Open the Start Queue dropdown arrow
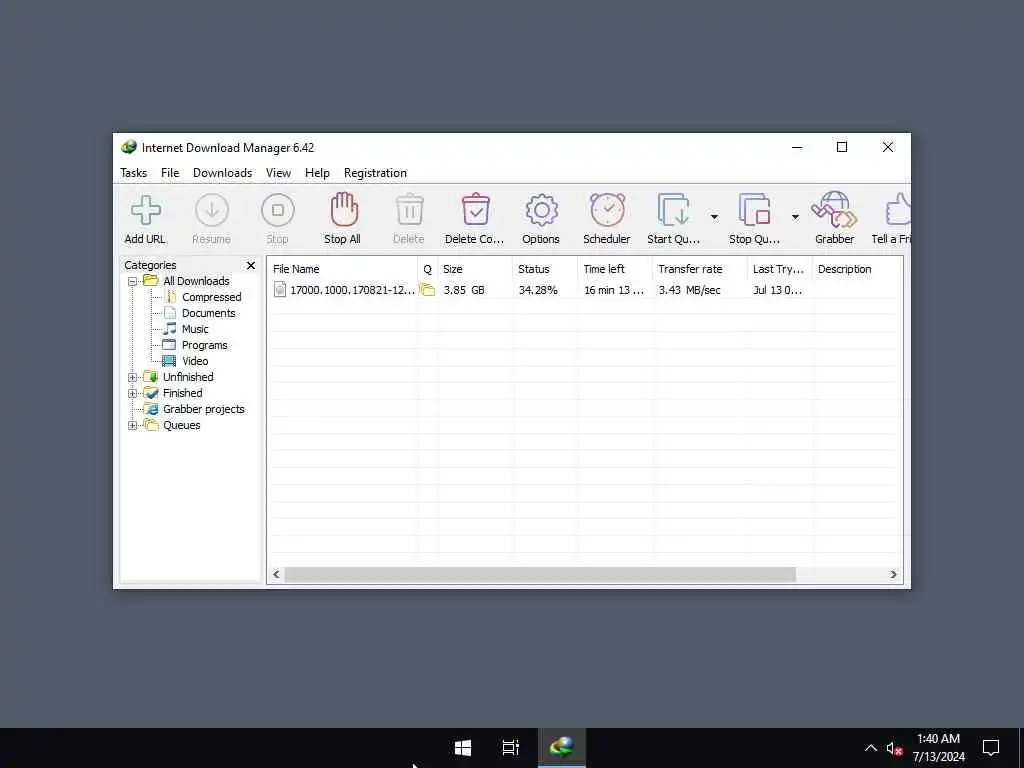This screenshot has width=1024, height=768. click(x=714, y=217)
